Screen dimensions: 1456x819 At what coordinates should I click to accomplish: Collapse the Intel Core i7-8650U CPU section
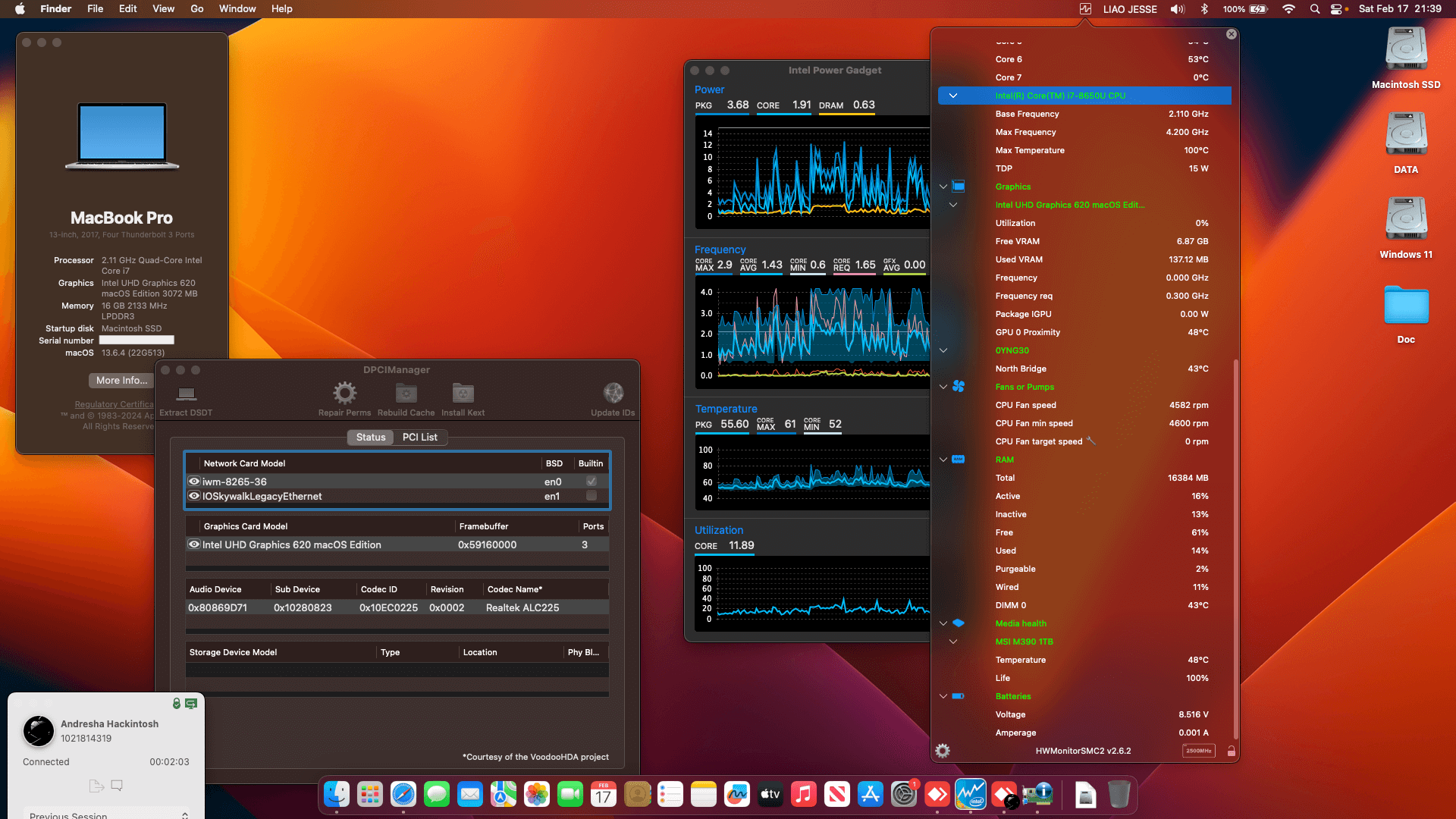click(952, 96)
